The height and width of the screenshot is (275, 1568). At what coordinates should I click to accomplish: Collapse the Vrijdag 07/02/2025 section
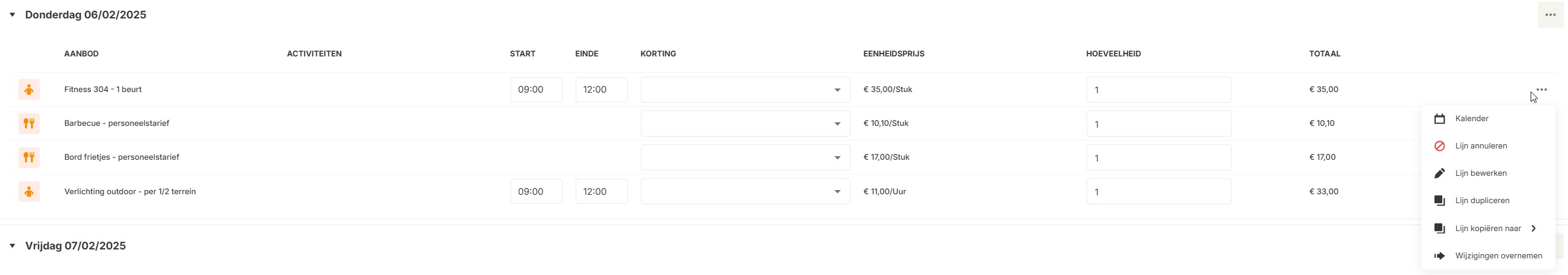tap(12, 246)
